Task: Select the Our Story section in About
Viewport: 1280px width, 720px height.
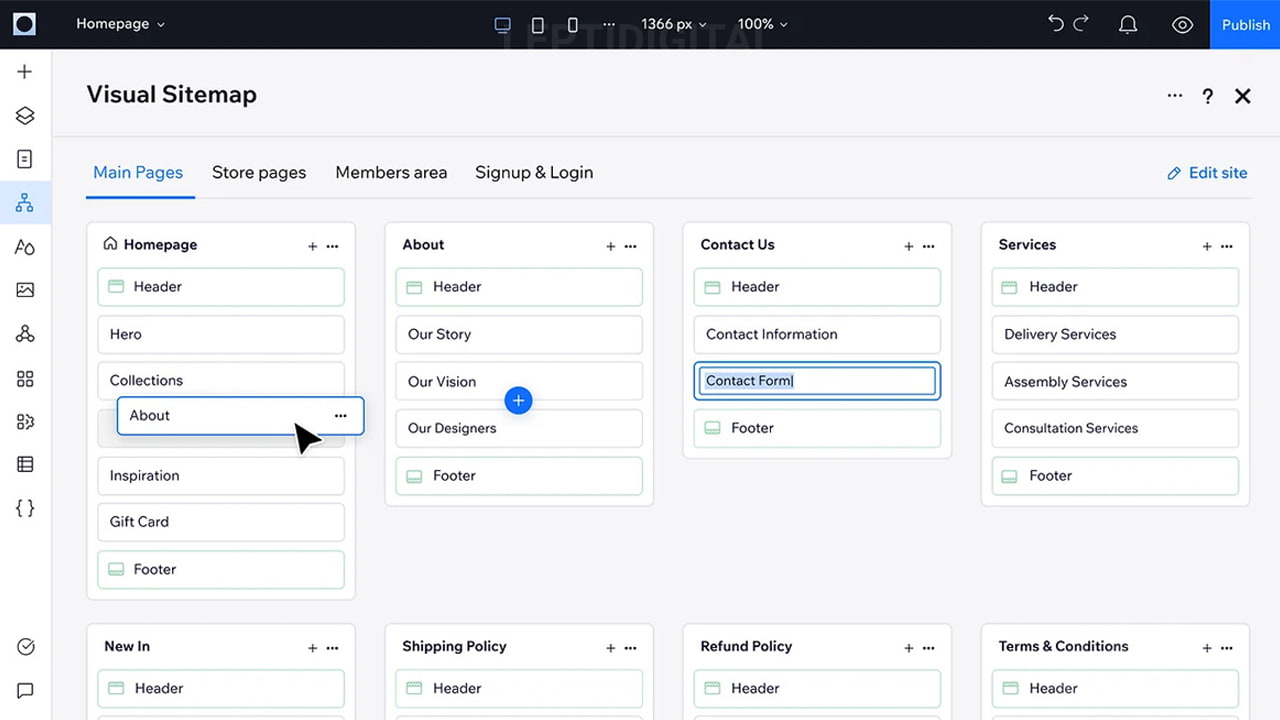Action: [x=518, y=334]
